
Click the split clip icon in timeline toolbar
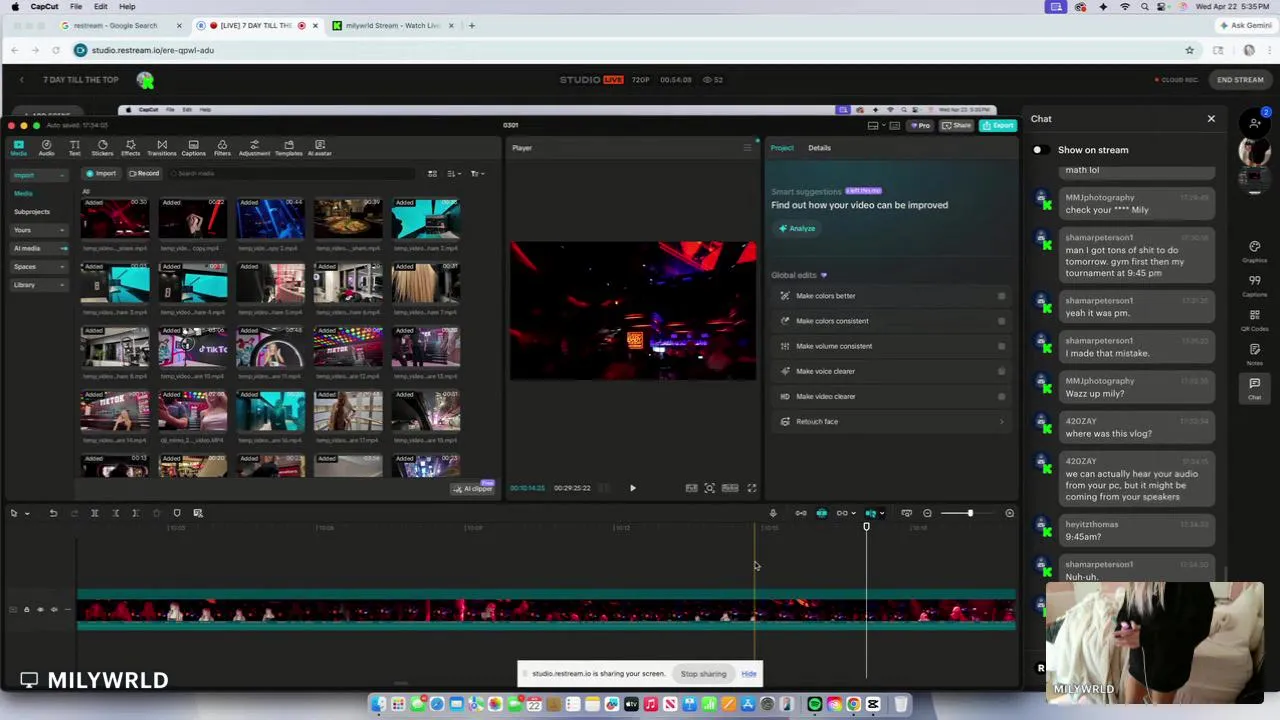(94, 513)
